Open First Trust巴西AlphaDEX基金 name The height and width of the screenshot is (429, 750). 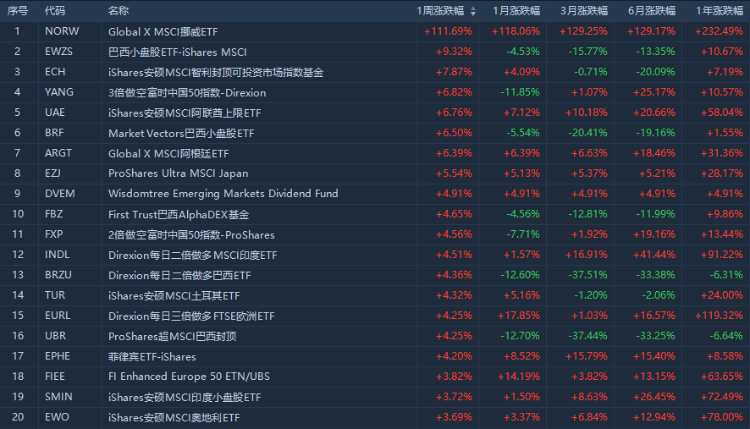[x=178, y=215]
